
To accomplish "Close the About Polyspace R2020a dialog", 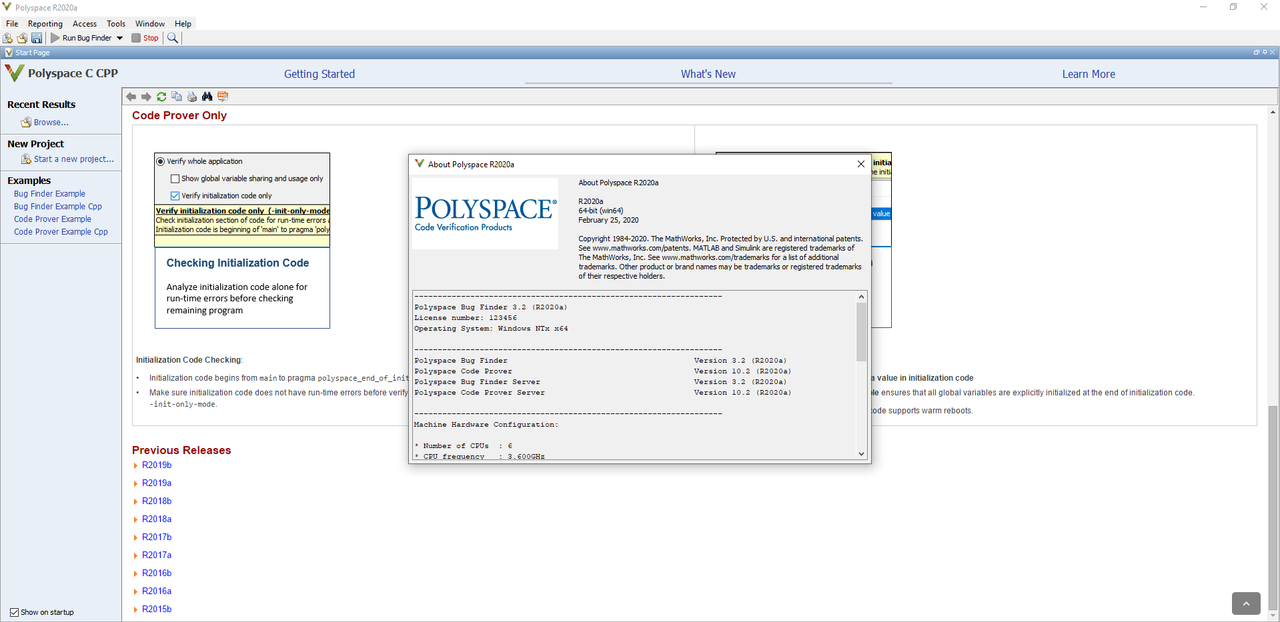I will pyautogui.click(x=861, y=164).
